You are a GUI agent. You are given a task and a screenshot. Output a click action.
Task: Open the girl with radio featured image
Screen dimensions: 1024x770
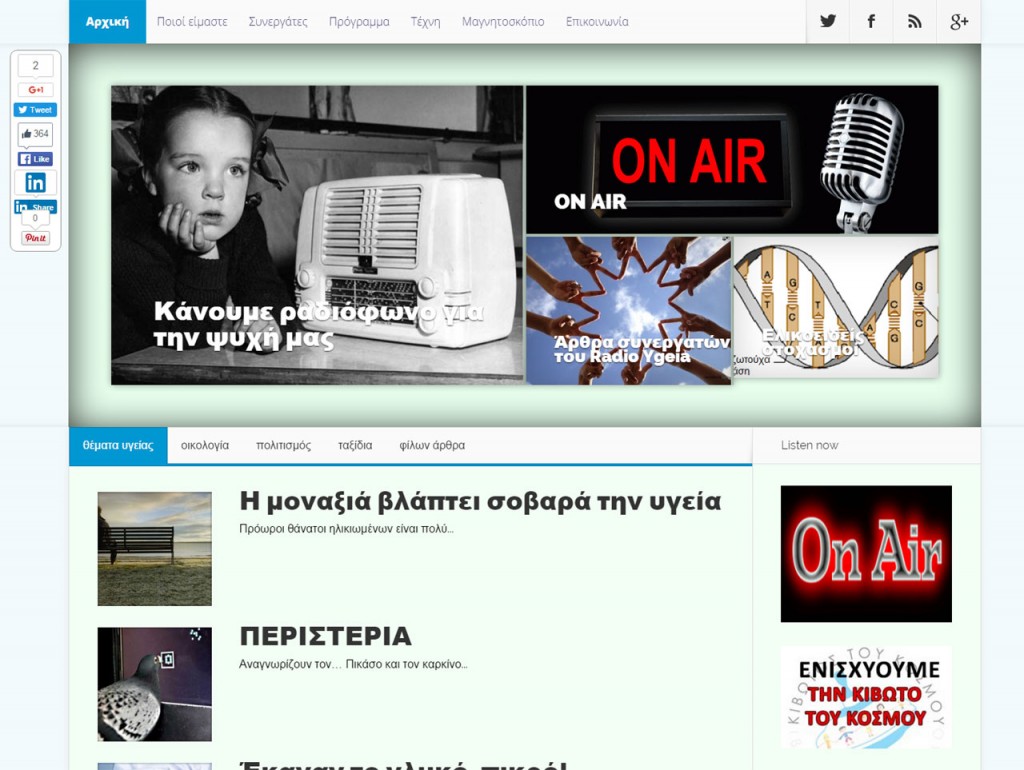[317, 235]
